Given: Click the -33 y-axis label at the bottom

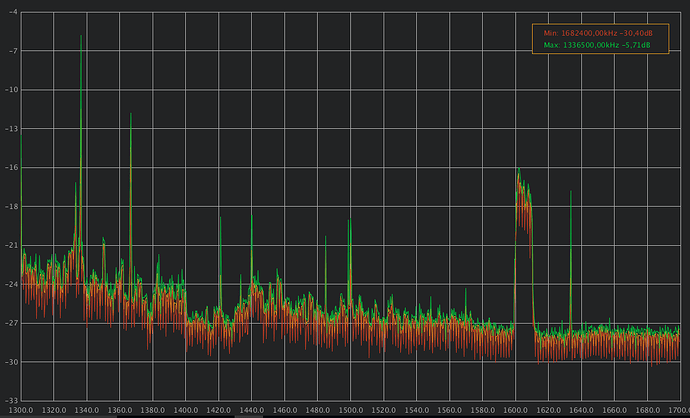Looking at the screenshot, I should 8,400.
